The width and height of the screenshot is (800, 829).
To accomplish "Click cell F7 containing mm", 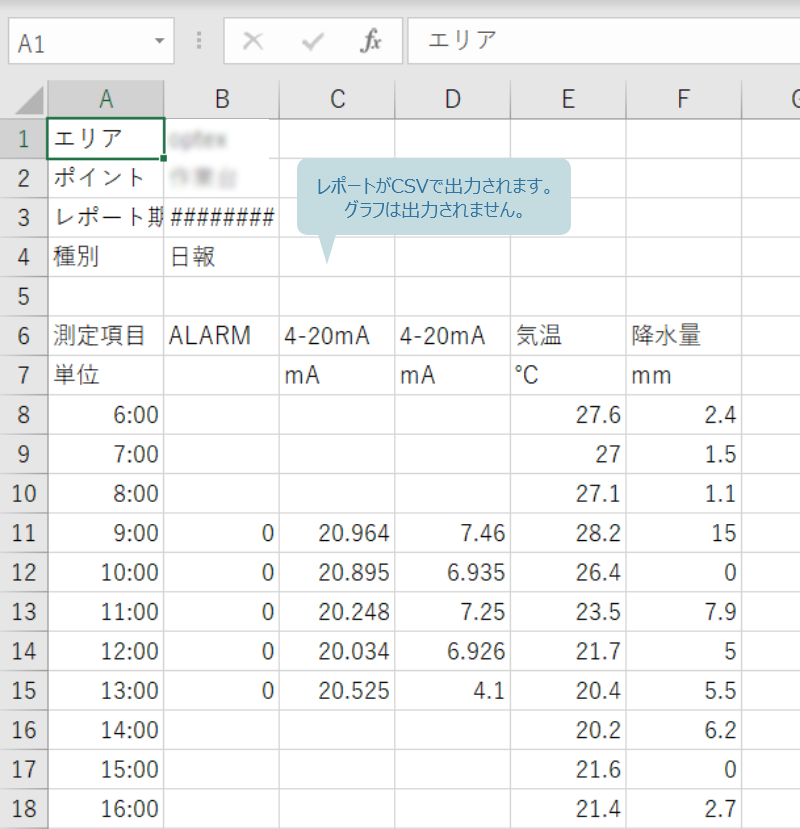I will [x=684, y=375].
